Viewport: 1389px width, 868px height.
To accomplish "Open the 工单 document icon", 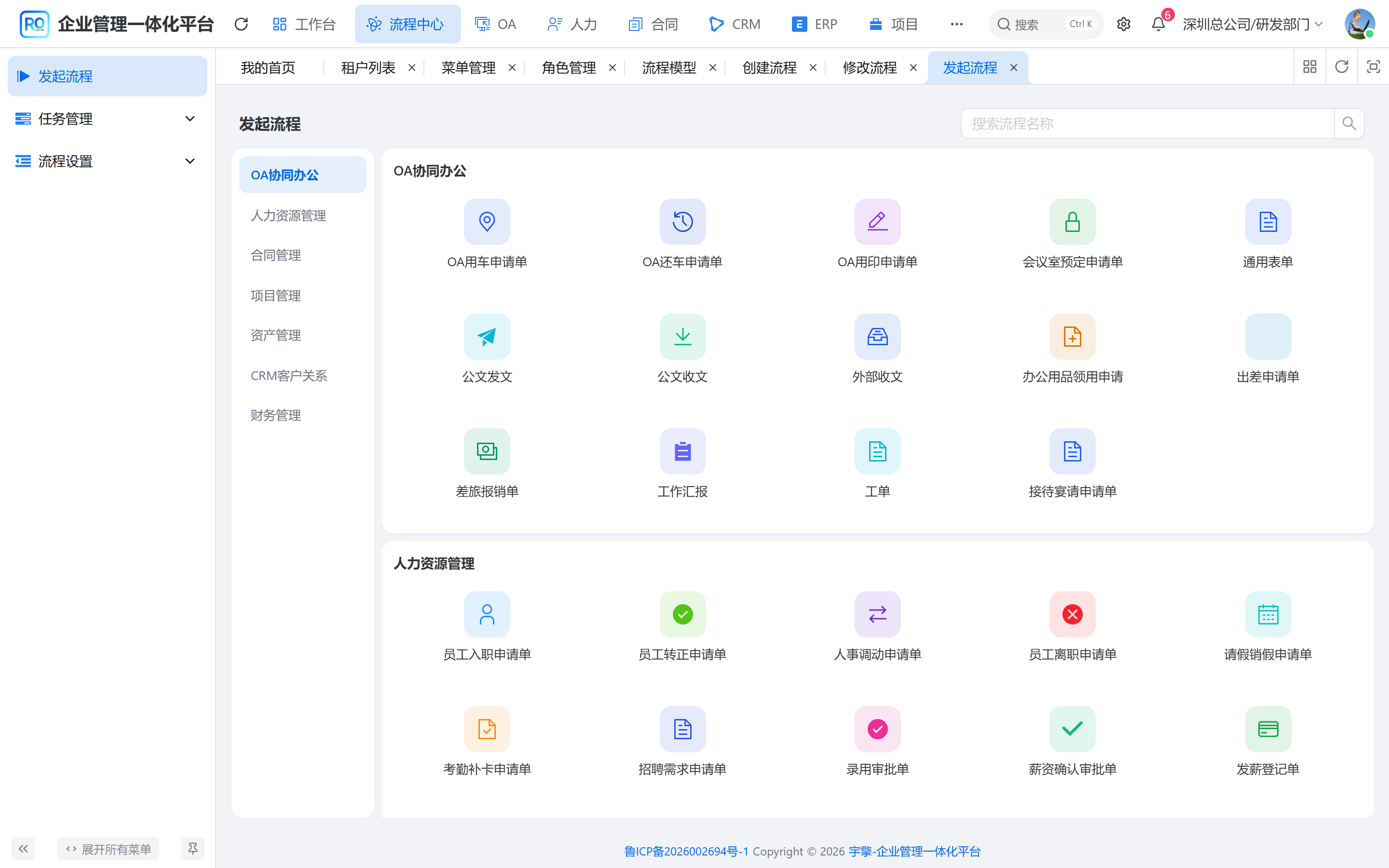I will pos(878,451).
